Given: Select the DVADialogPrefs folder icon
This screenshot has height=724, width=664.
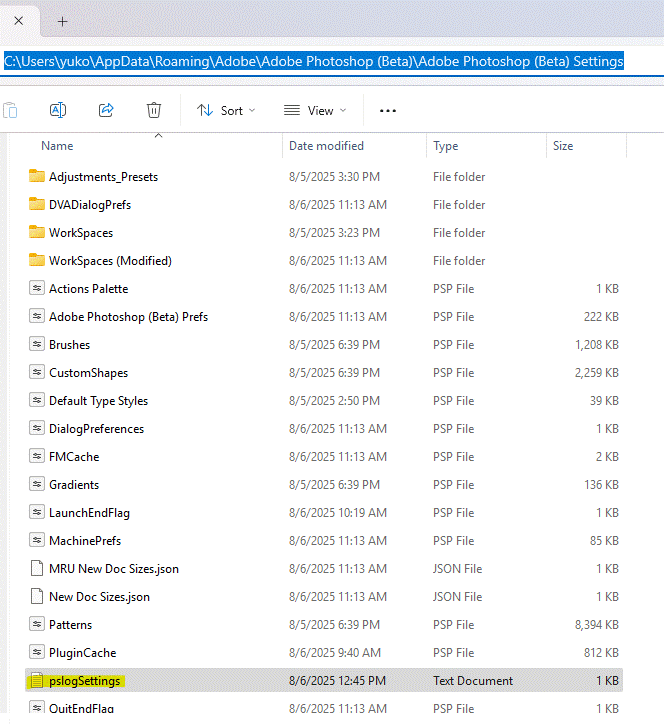Looking at the screenshot, I should [37, 204].
